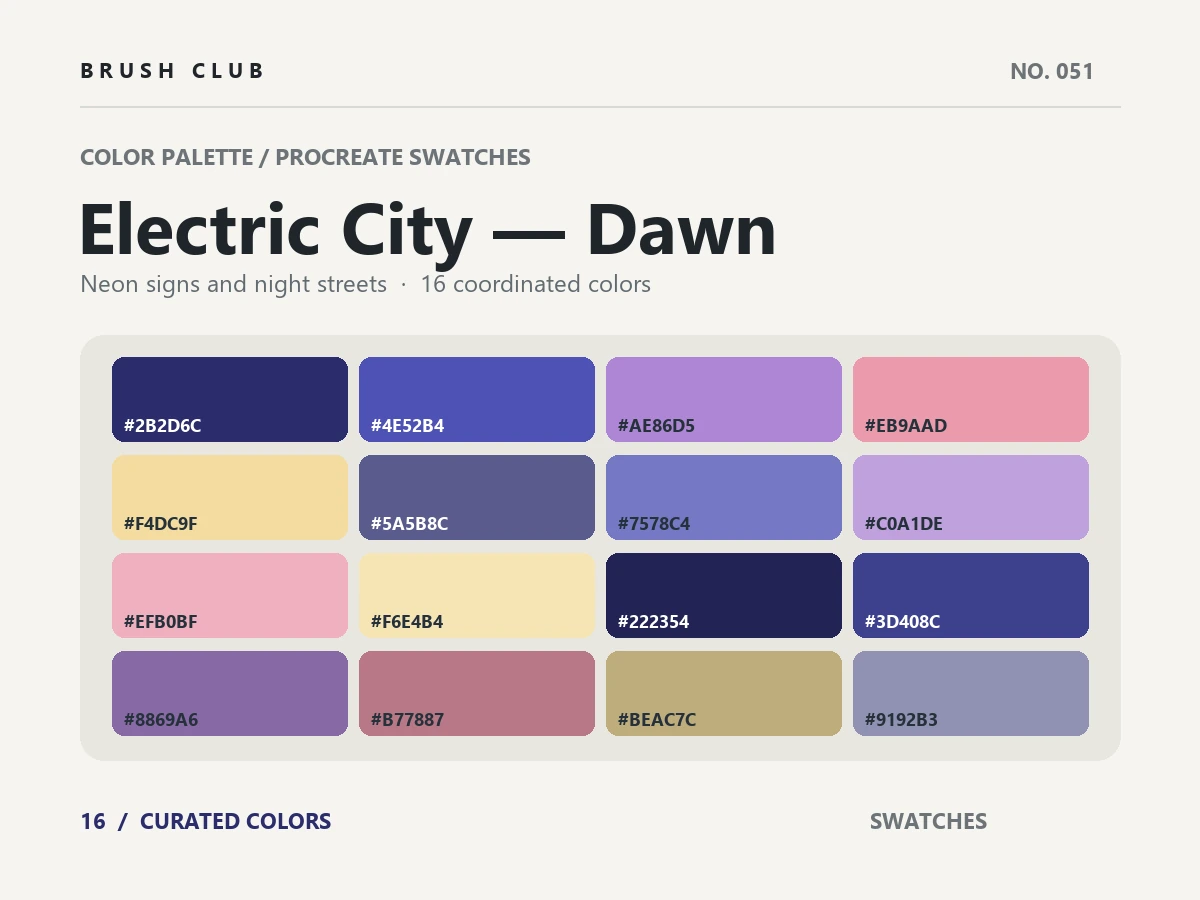
Task: Click the BRUSH CLUB header text
Action: tap(173, 71)
